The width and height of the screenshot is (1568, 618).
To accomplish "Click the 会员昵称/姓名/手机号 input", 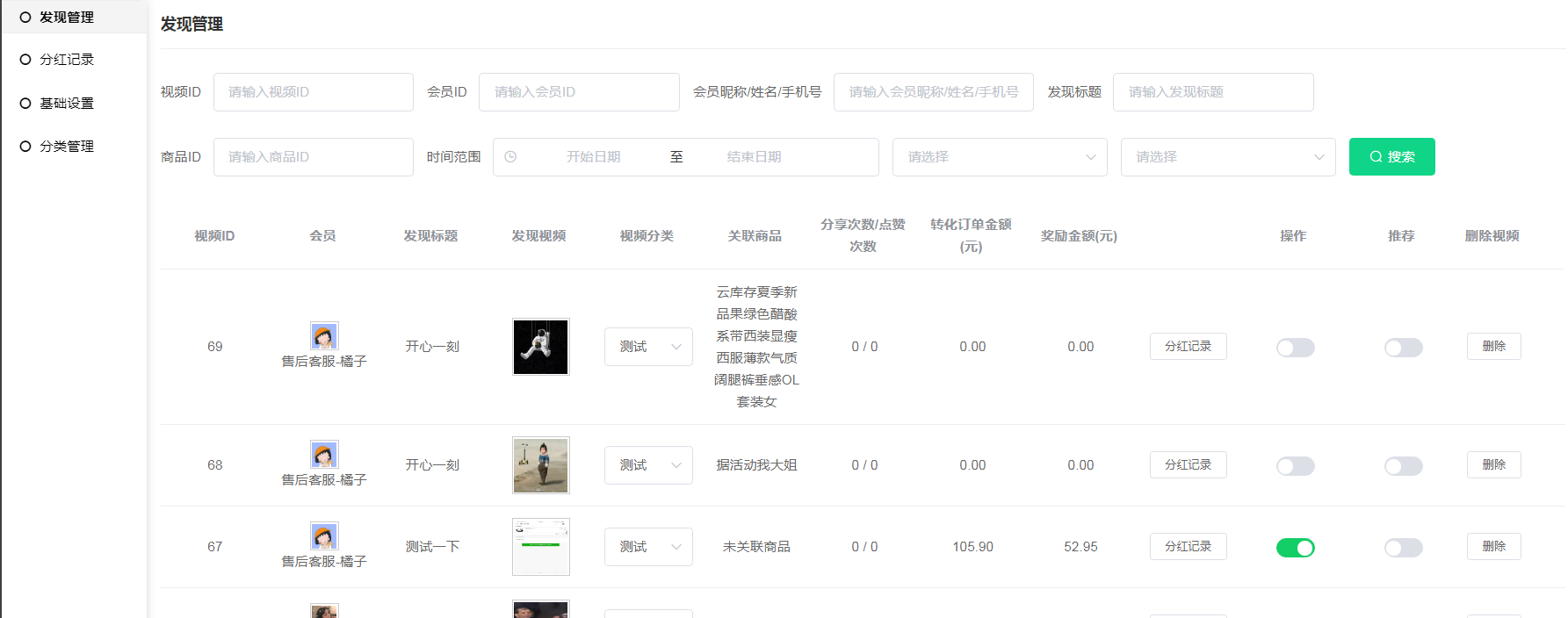I will pos(934,92).
